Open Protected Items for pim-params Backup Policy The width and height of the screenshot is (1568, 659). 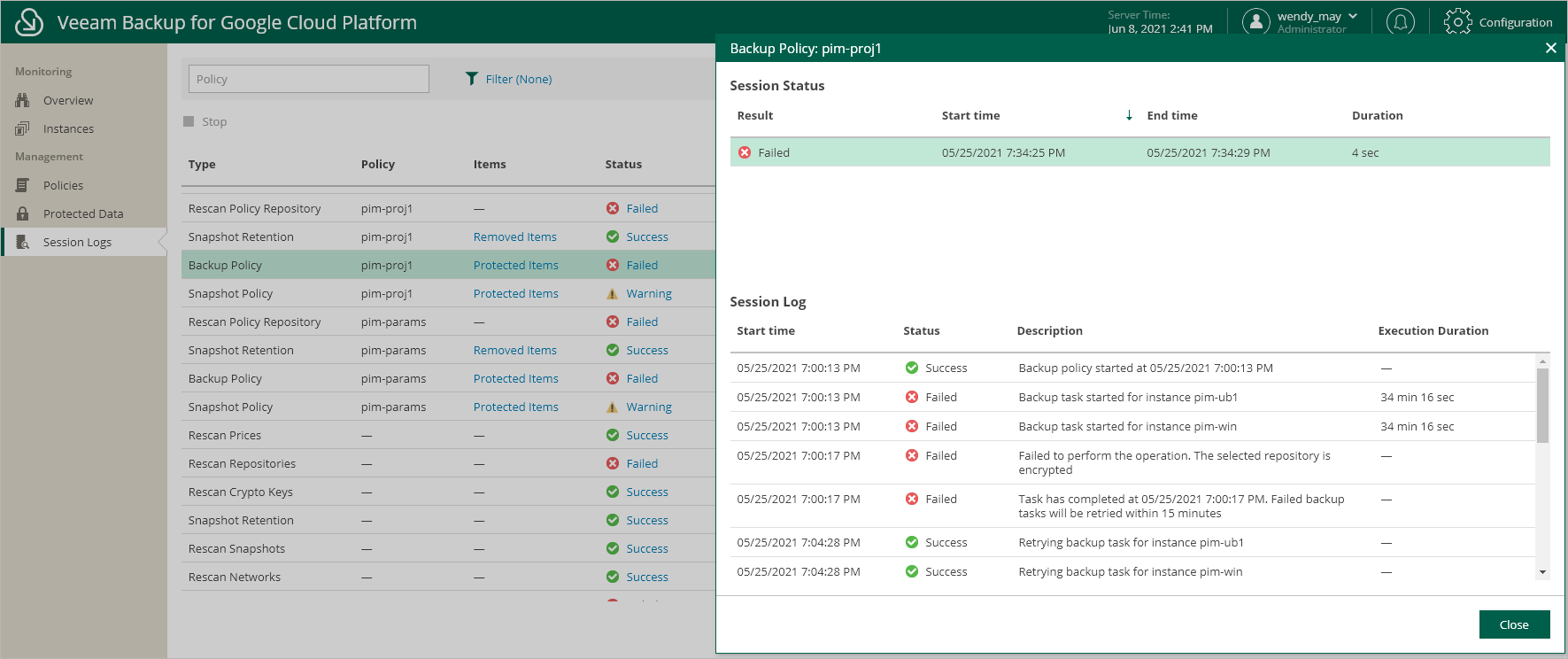tap(516, 378)
